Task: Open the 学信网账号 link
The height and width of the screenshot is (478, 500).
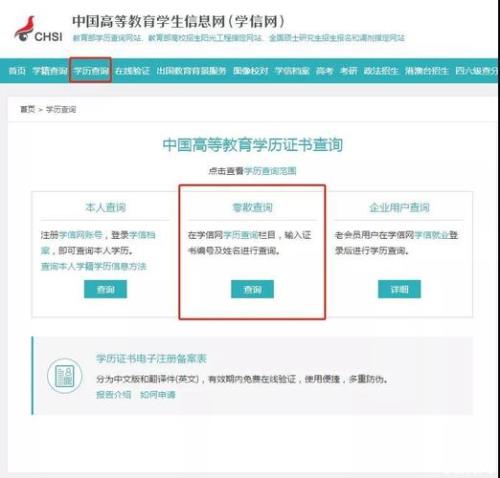Action: pos(81,235)
